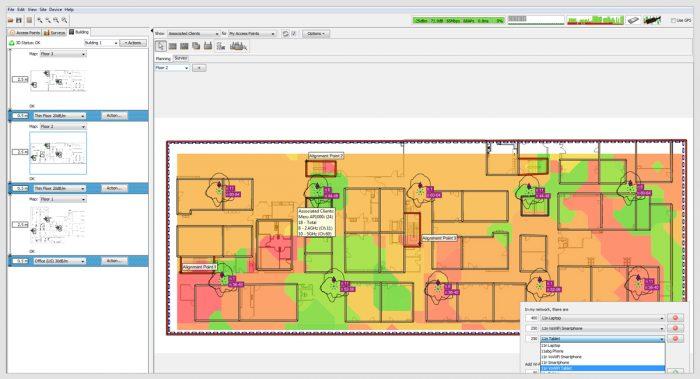Viewport: 700px width, 379px height.
Task: Click the network adapter card icon
Action: click(633, 20)
